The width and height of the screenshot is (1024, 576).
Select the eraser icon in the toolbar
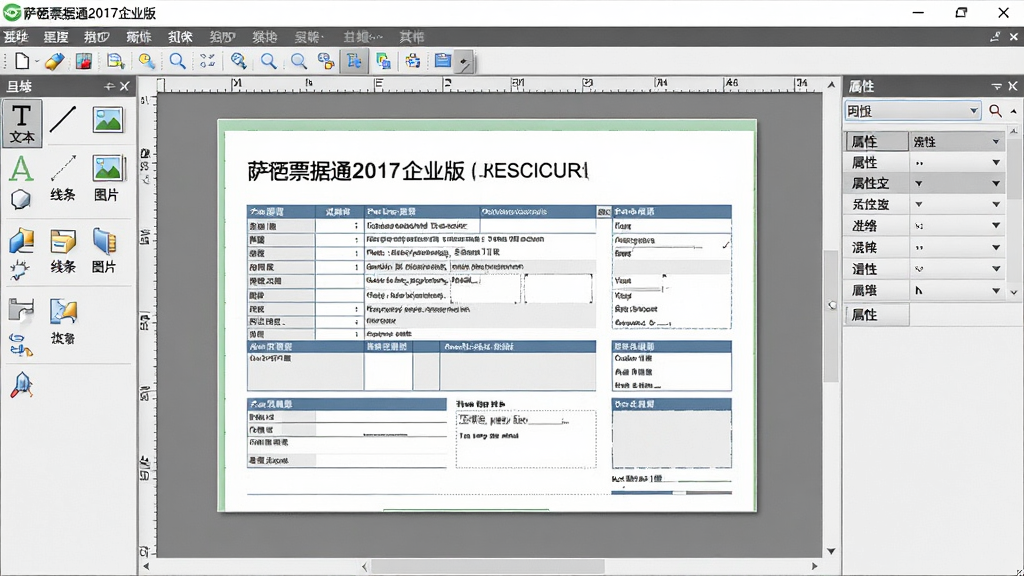coord(54,61)
